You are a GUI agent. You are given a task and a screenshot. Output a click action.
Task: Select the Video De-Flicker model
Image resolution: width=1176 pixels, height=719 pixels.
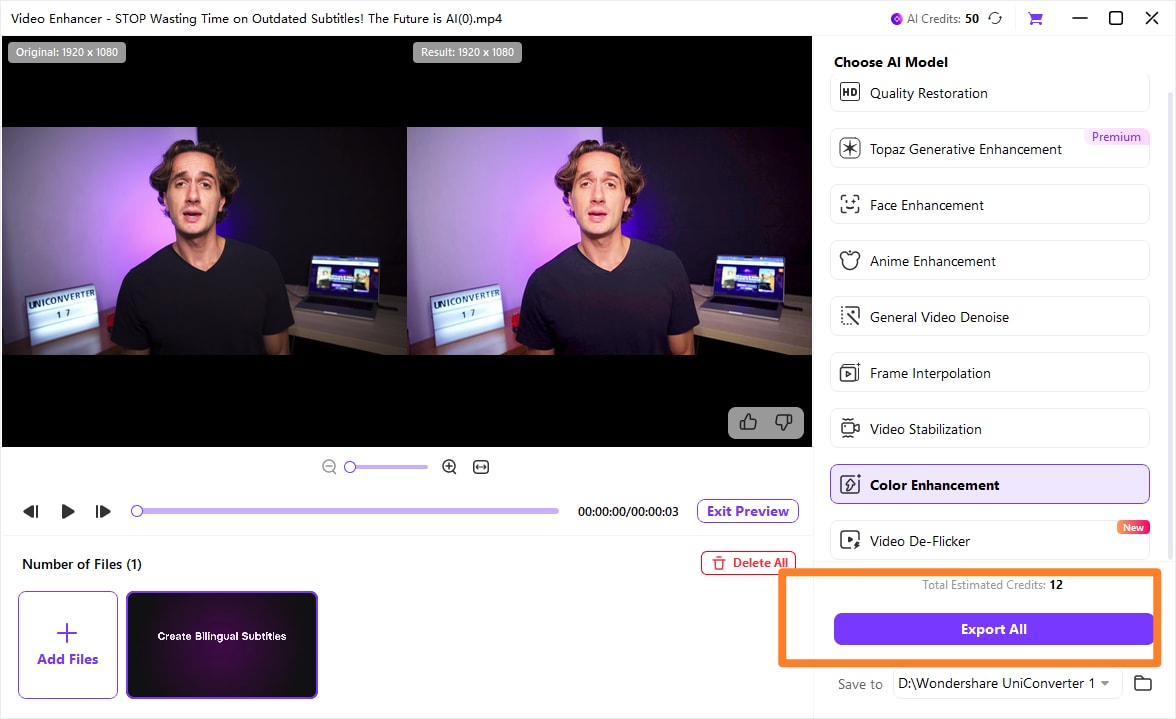(x=990, y=540)
